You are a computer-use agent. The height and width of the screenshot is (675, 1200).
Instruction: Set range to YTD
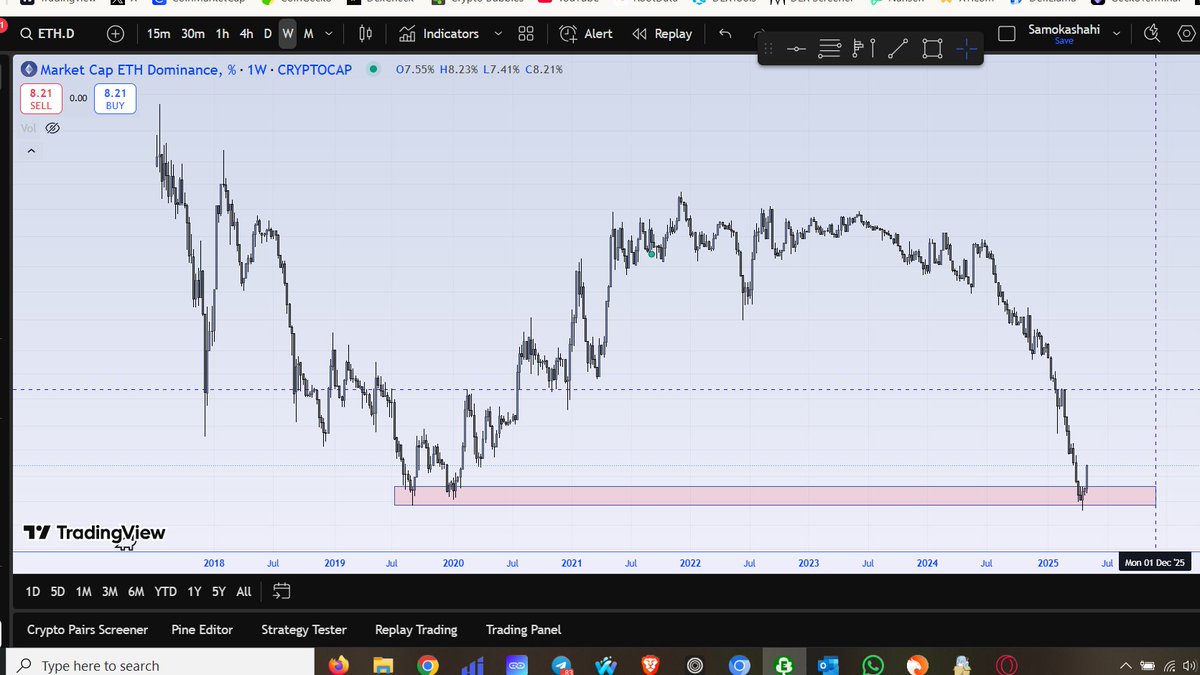pos(166,591)
